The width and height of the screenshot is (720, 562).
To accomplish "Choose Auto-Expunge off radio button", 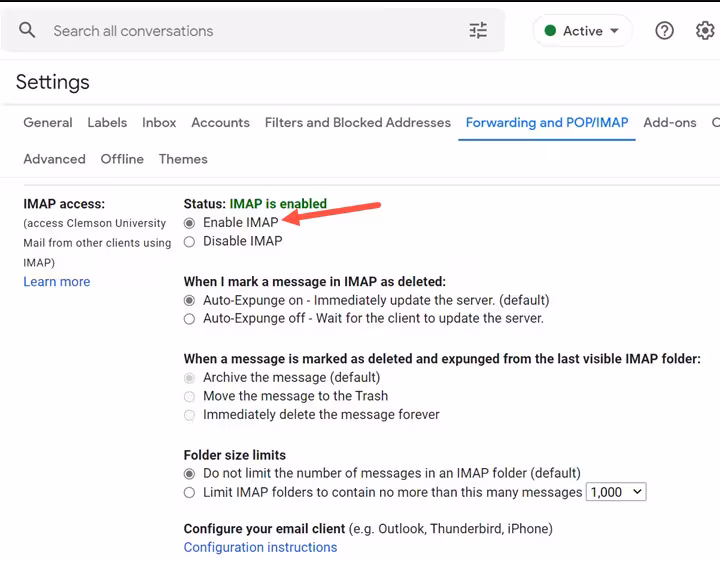I will pos(190,319).
